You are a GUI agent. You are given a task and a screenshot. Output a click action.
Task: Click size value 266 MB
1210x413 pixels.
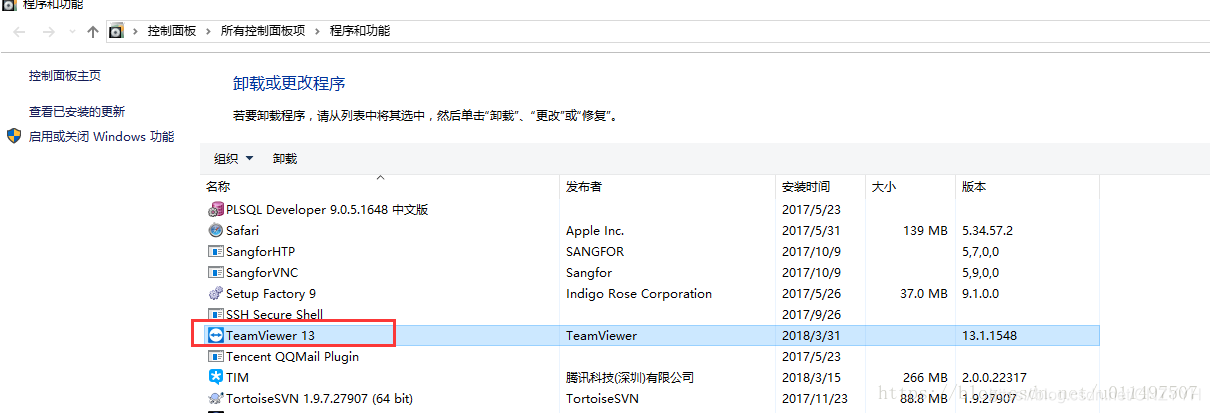924,378
